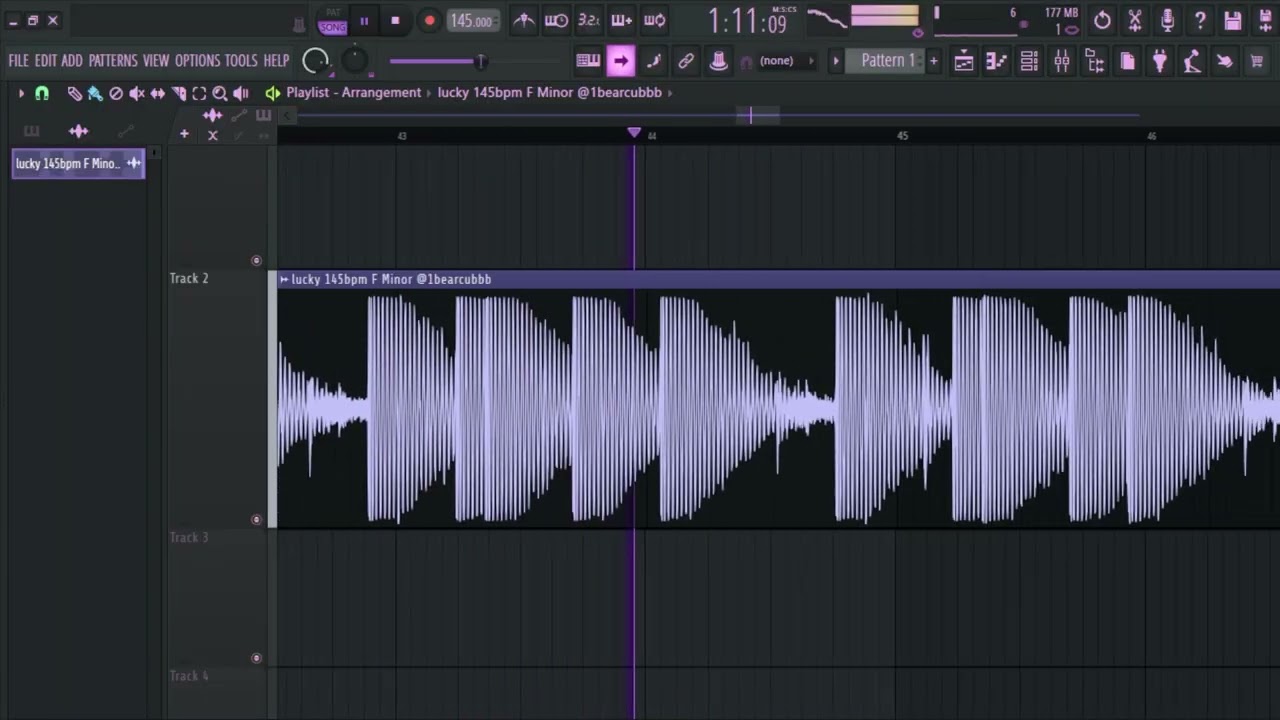Select the Delete tool
This screenshot has height=720, width=1280.
pos(116,93)
